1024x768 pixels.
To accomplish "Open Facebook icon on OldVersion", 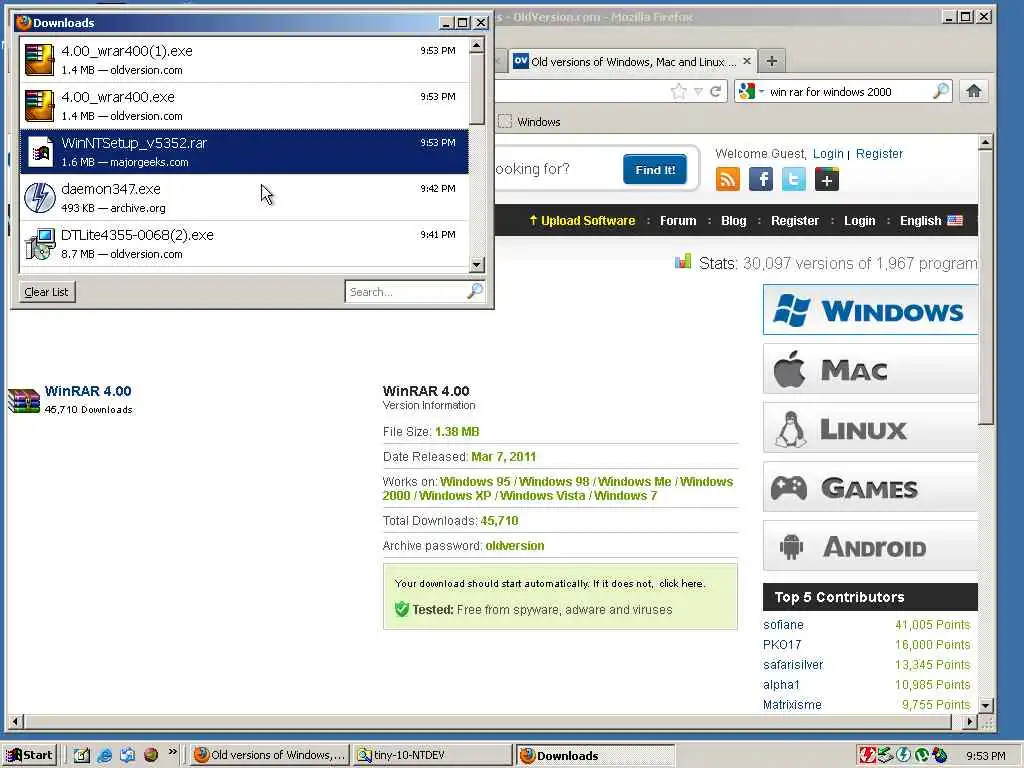I will [761, 179].
